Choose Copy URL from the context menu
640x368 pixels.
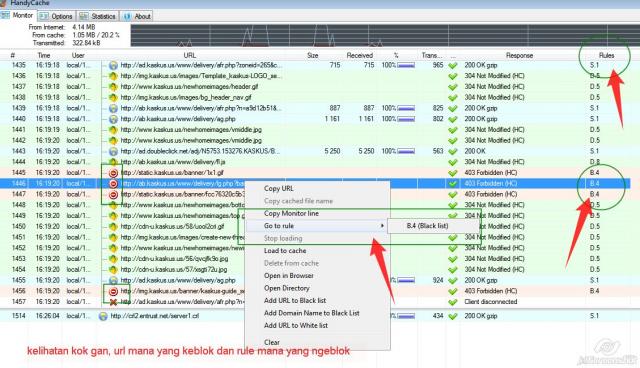279,188
